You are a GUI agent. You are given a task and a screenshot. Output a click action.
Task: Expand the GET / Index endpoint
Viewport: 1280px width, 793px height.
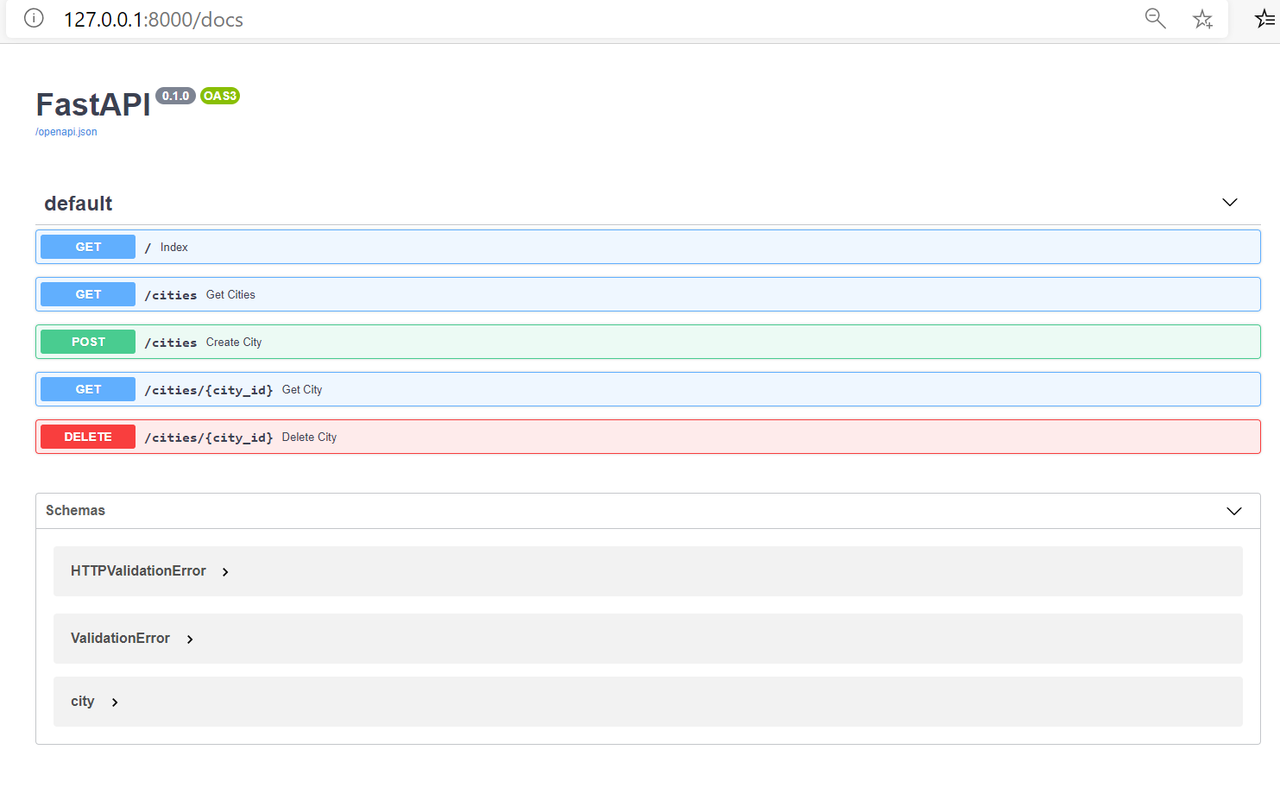click(648, 247)
